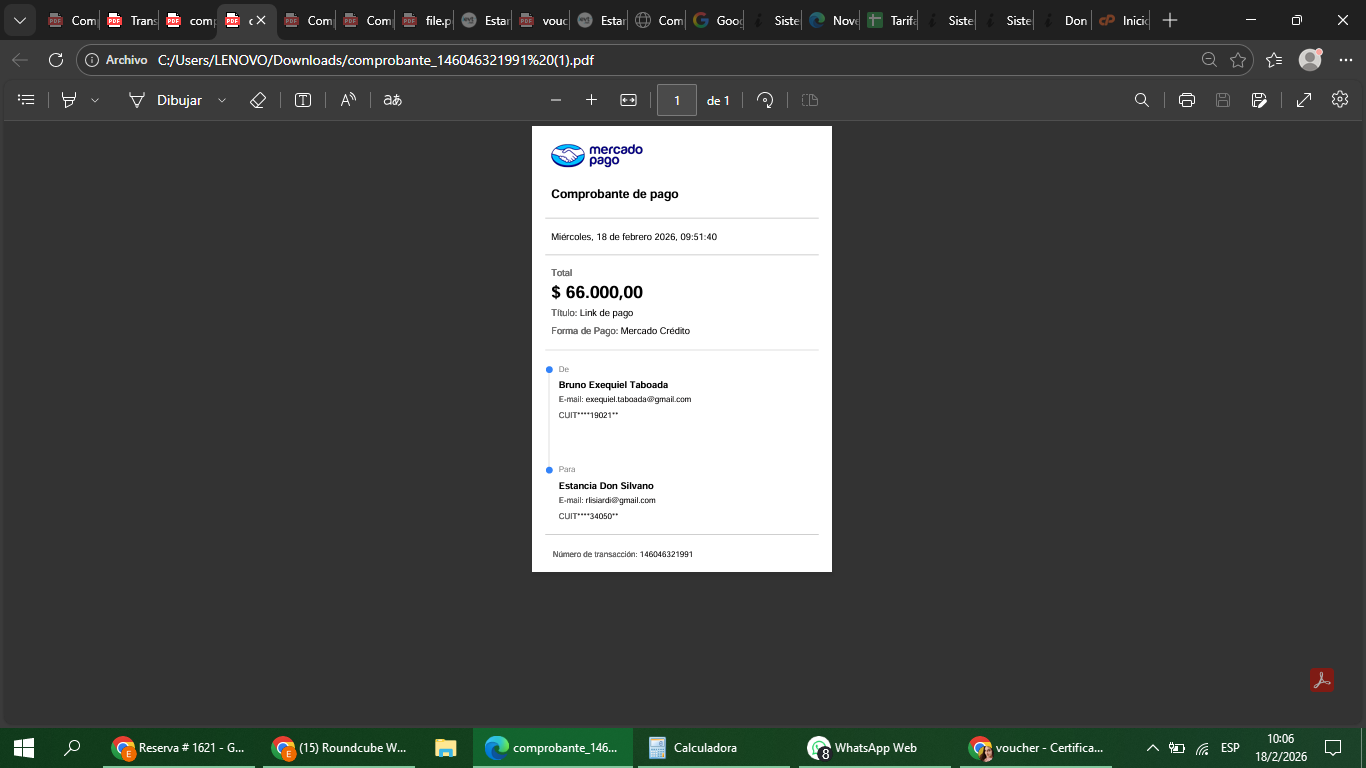Print the payment receipt PDF
The width and height of the screenshot is (1366, 768).
[1187, 100]
